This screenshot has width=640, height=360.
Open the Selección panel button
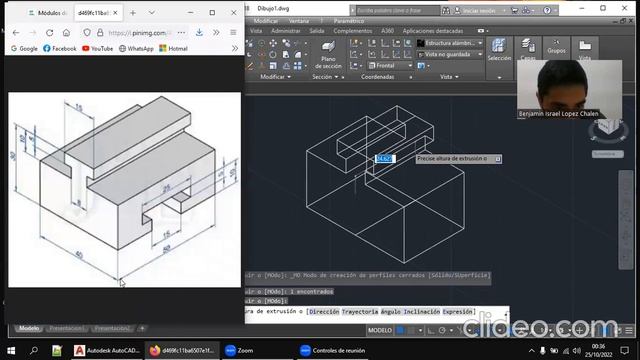click(x=499, y=50)
